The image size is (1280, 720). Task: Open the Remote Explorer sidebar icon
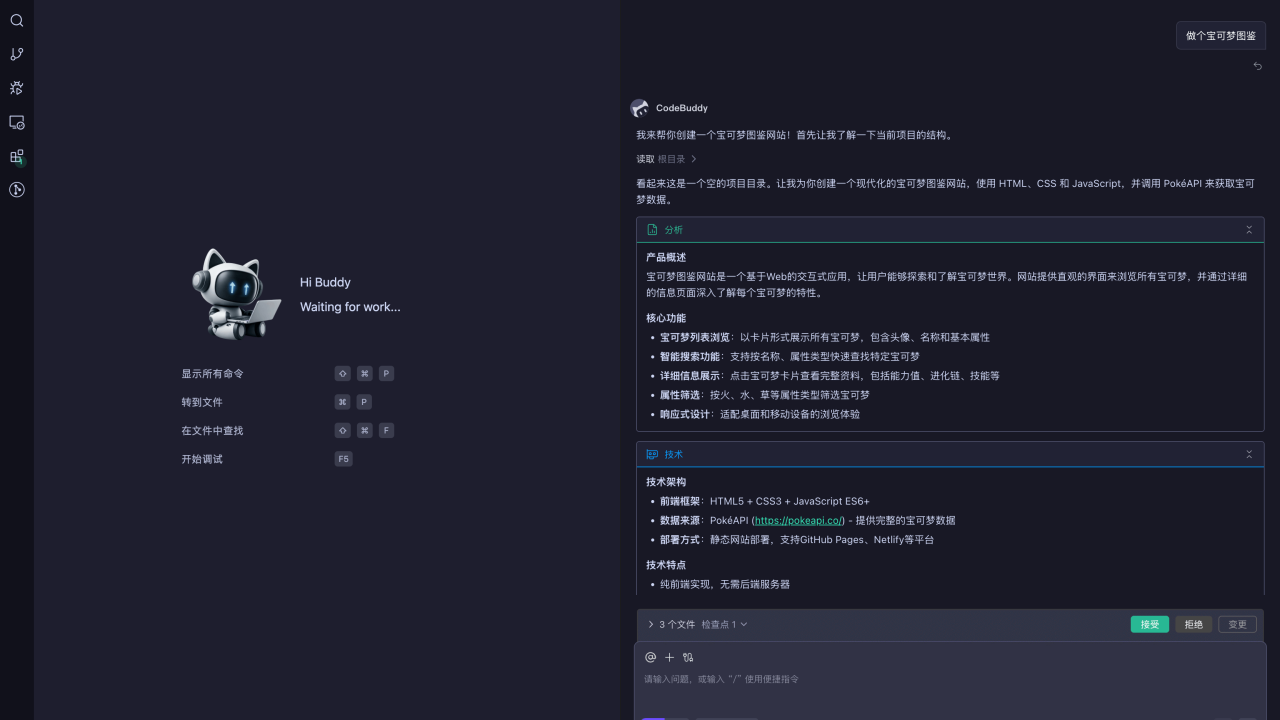tap(17, 122)
